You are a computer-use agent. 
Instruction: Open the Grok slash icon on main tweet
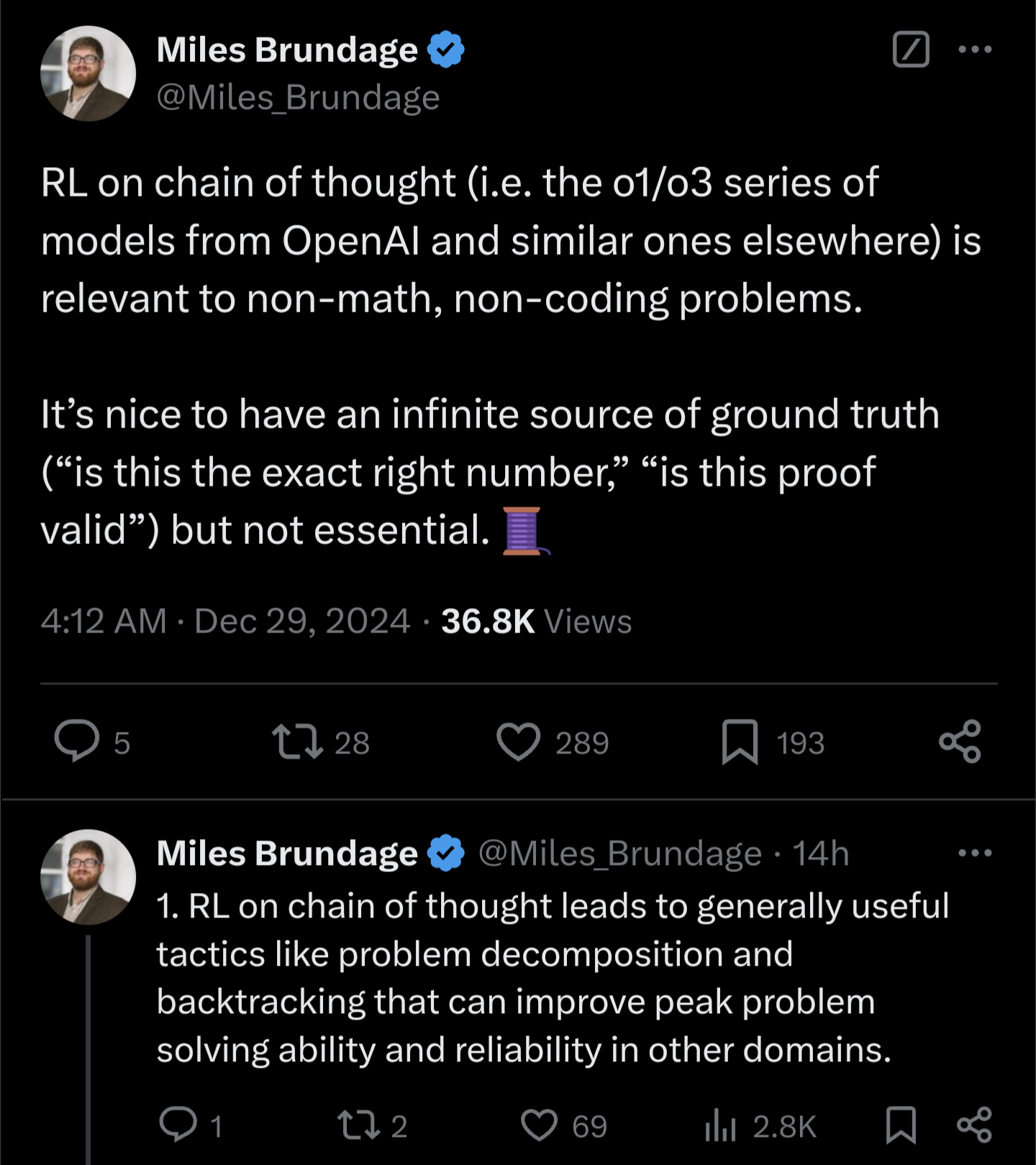911,50
